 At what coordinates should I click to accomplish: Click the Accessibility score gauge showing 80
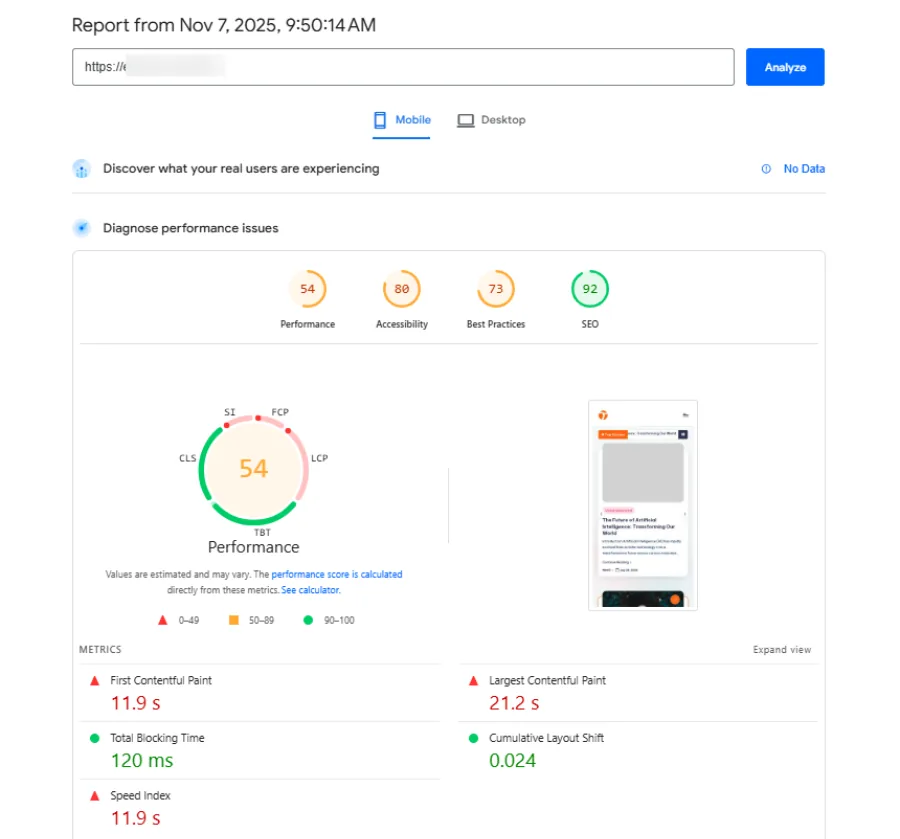point(401,289)
